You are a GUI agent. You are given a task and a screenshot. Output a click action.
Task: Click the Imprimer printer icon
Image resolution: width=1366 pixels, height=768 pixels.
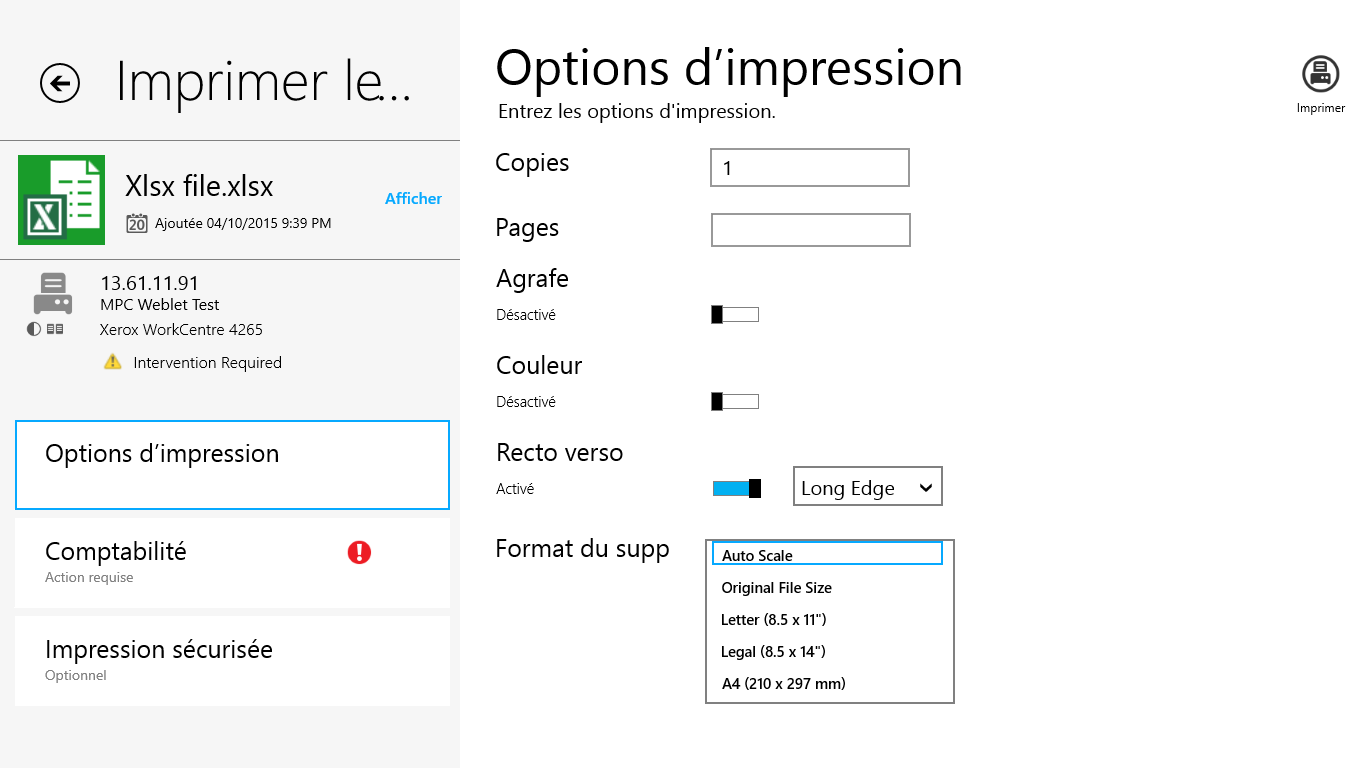(1320, 74)
